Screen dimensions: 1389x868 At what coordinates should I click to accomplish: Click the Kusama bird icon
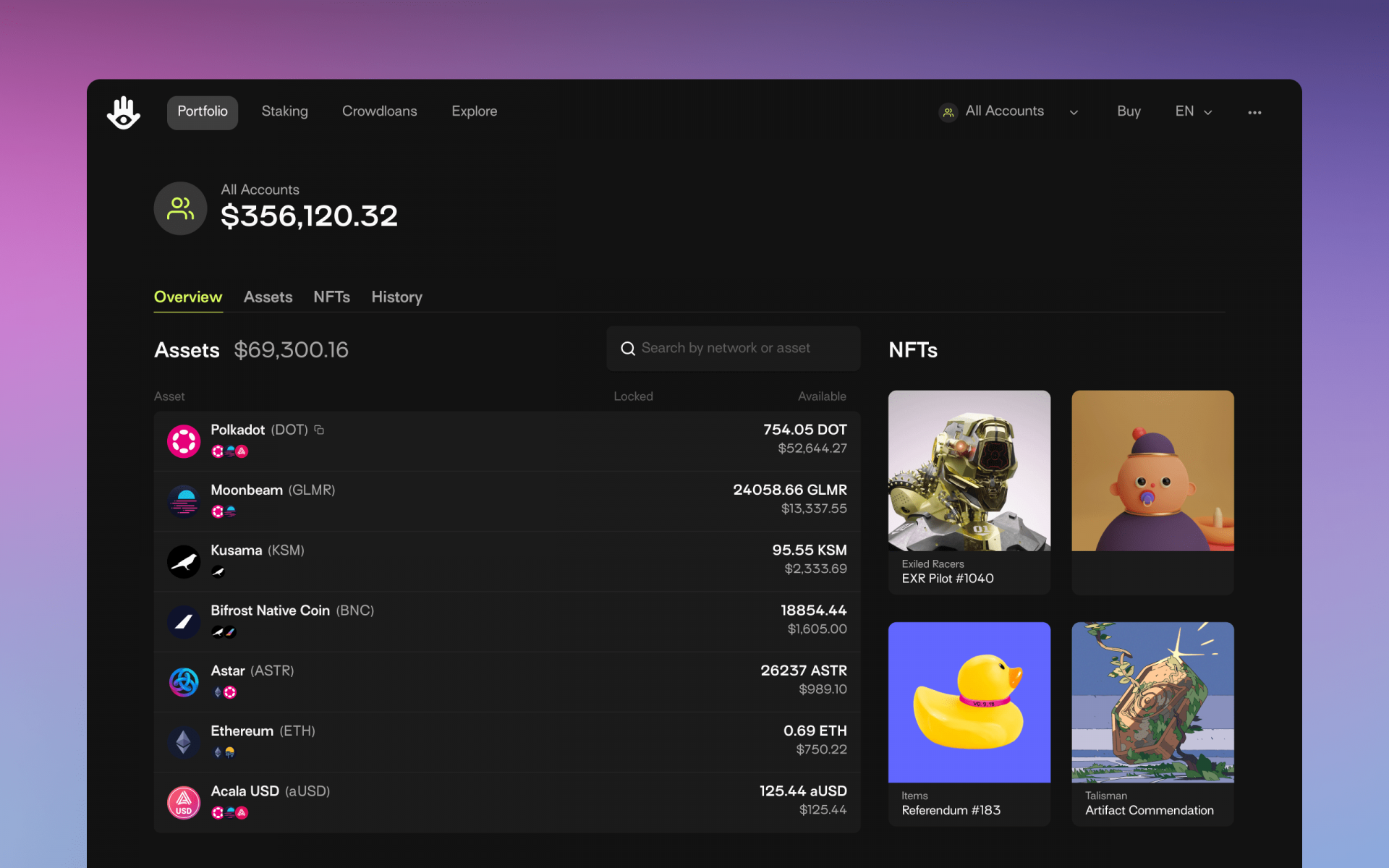(x=184, y=562)
